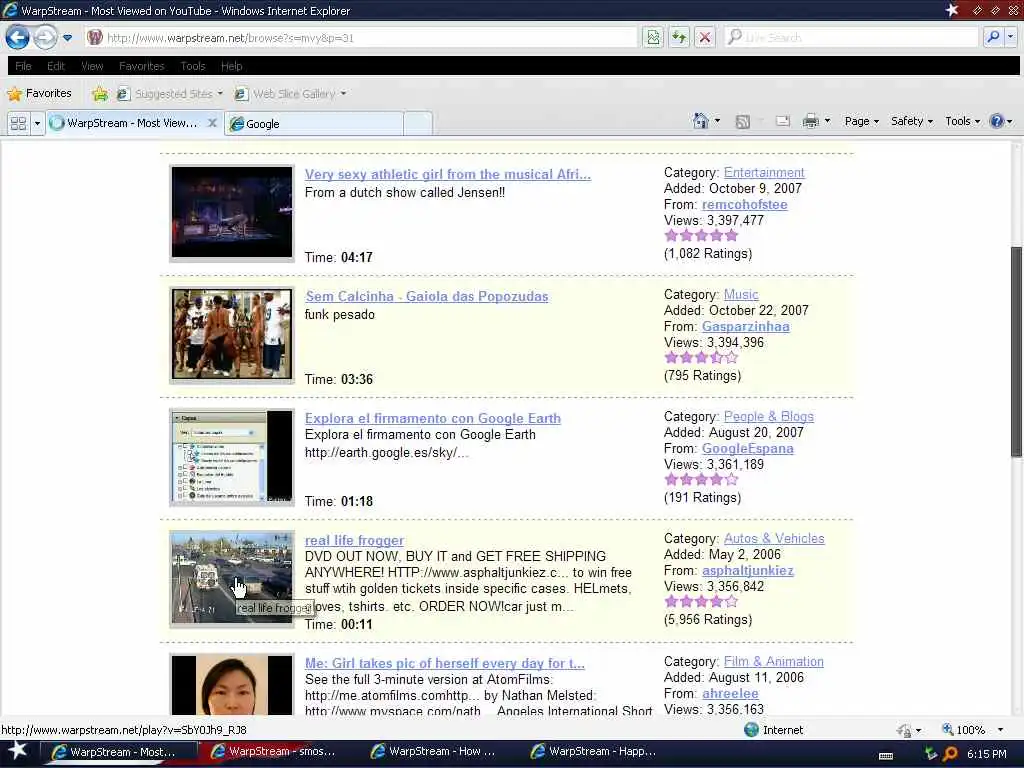Open the tab list dropdown arrow
Viewport: 1024px width, 768px height.
(x=37, y=123)
